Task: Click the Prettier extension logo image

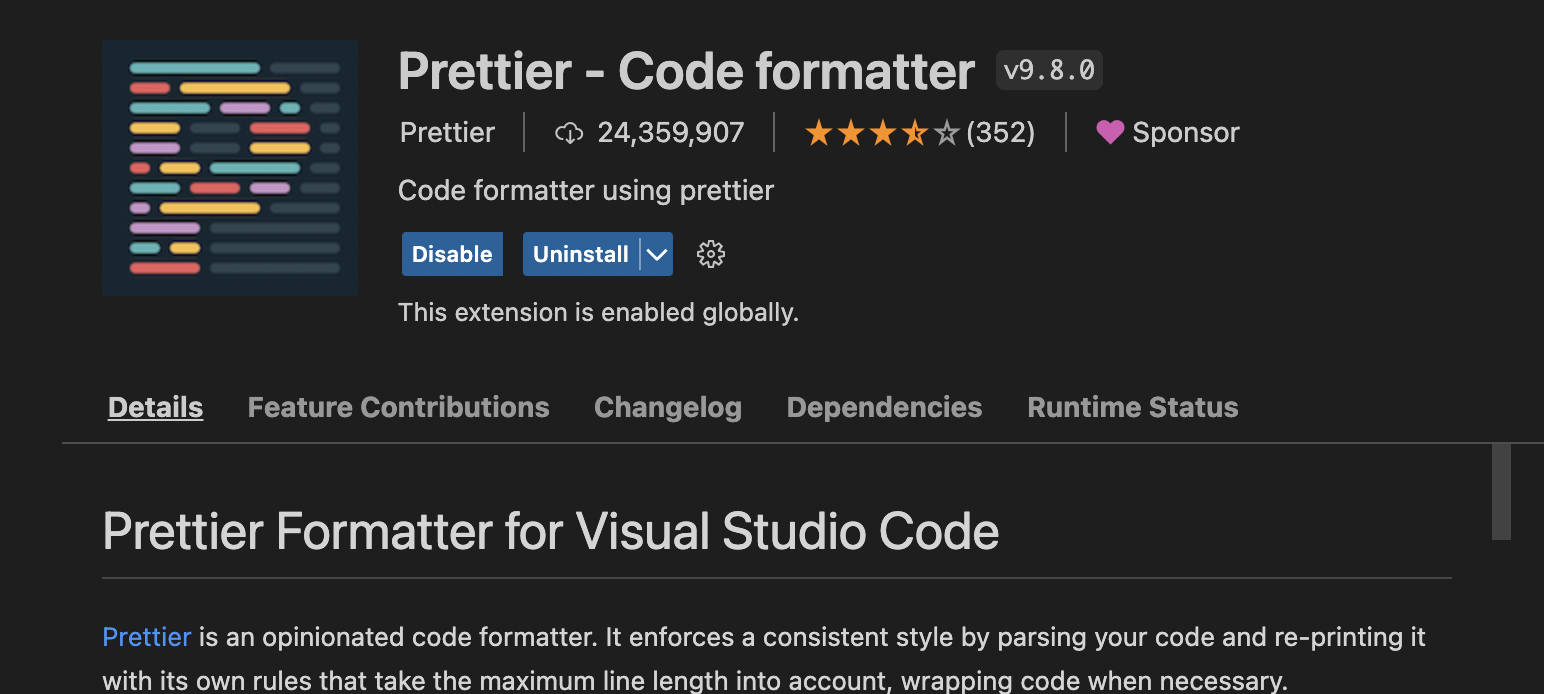Action: click(230, 168)
